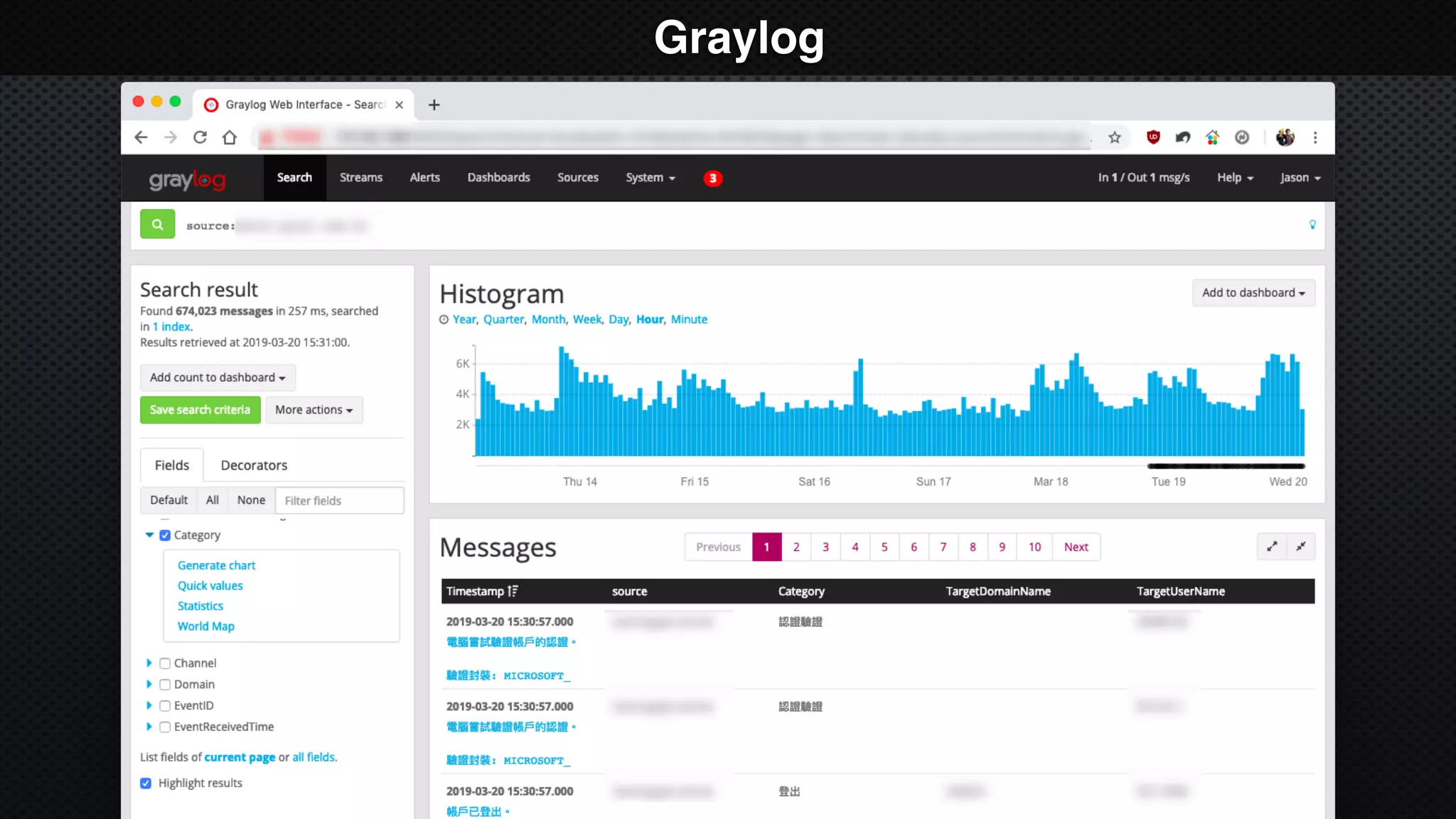The height and width of the screenshot is (819, 1456).
Task: Check the Channel field checkbox
Action: [165, 663]
